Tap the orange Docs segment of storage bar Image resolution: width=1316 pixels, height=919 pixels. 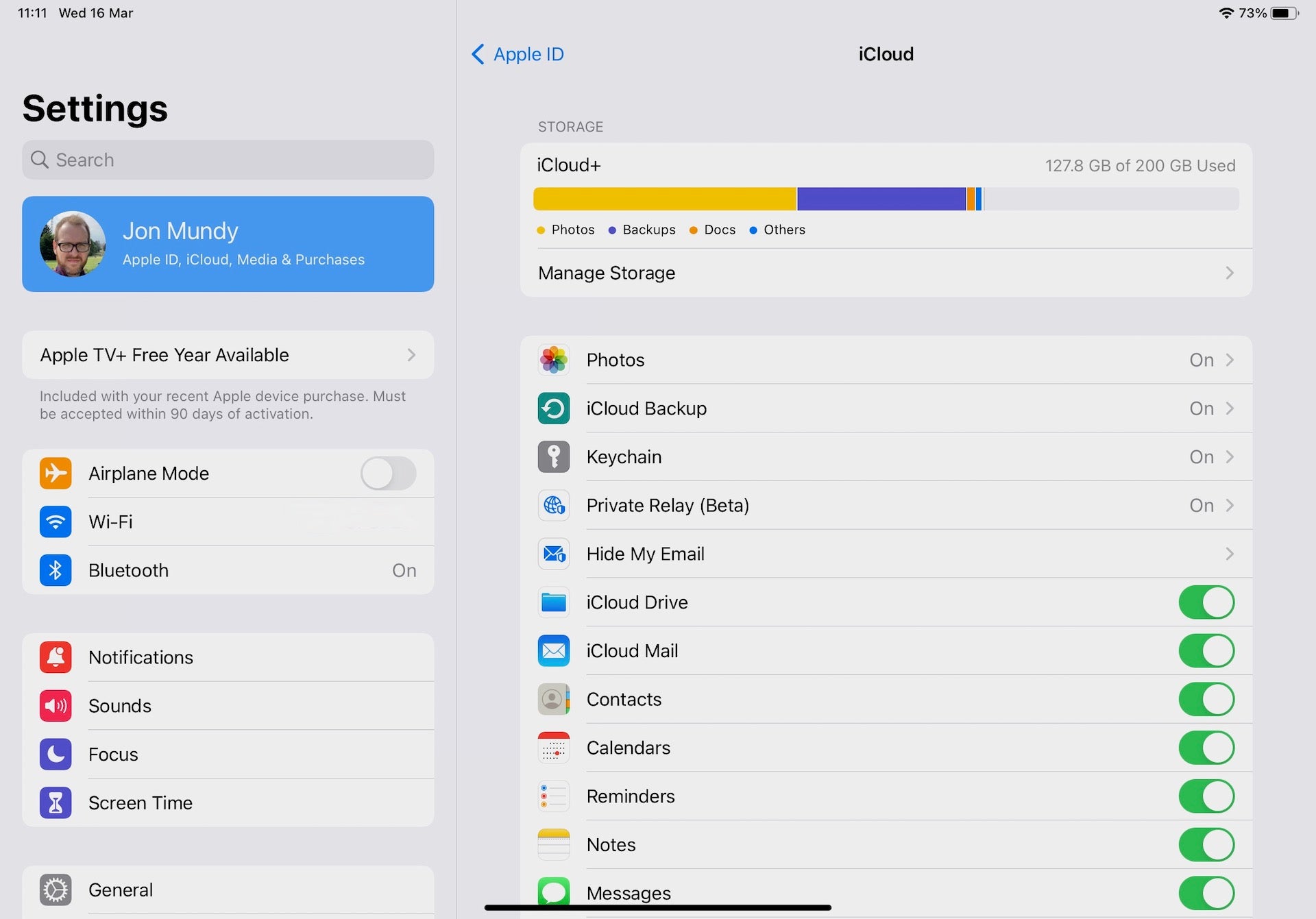[x=971, y=199]
